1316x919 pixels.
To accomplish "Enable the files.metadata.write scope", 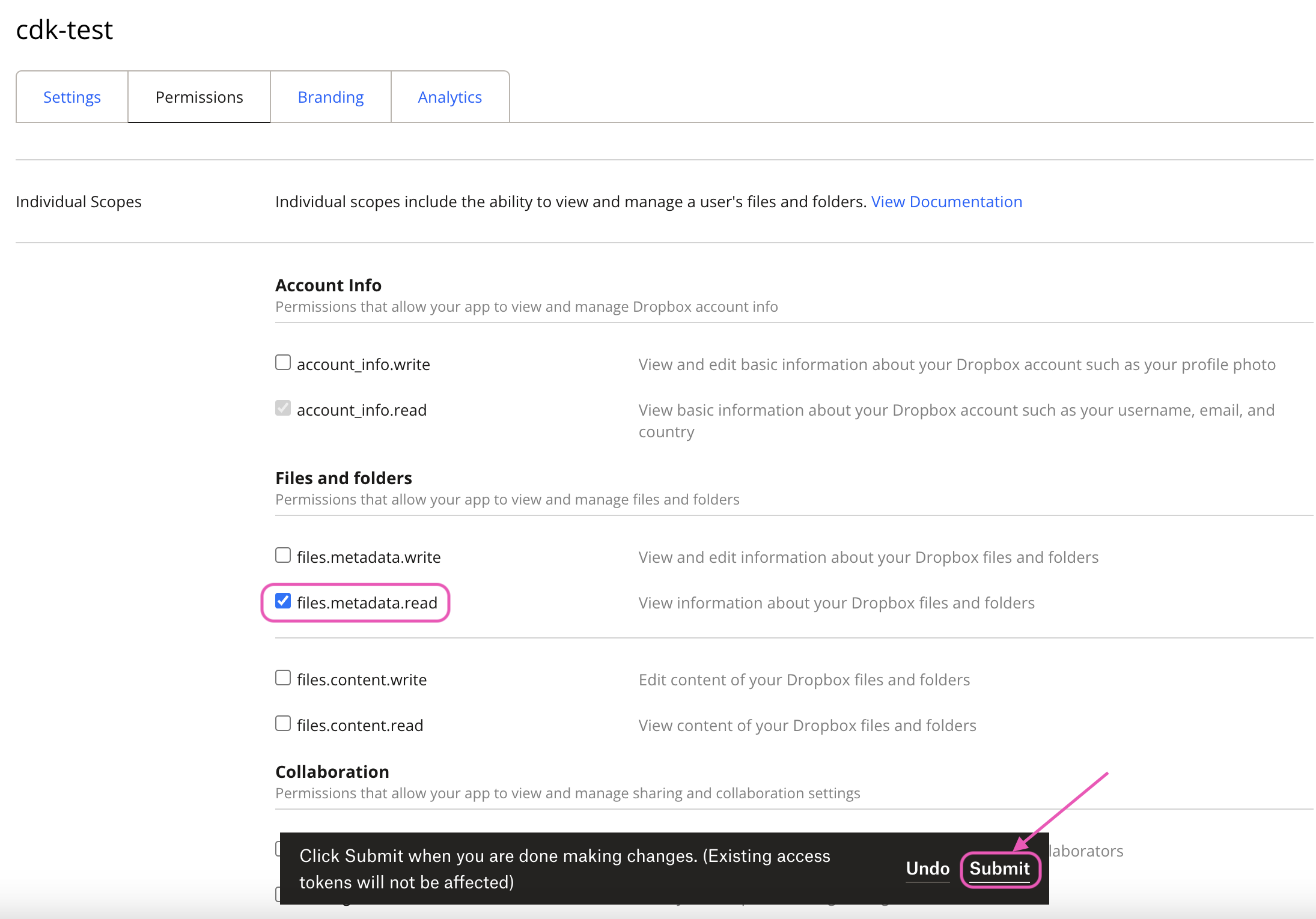I will (282, 554).
